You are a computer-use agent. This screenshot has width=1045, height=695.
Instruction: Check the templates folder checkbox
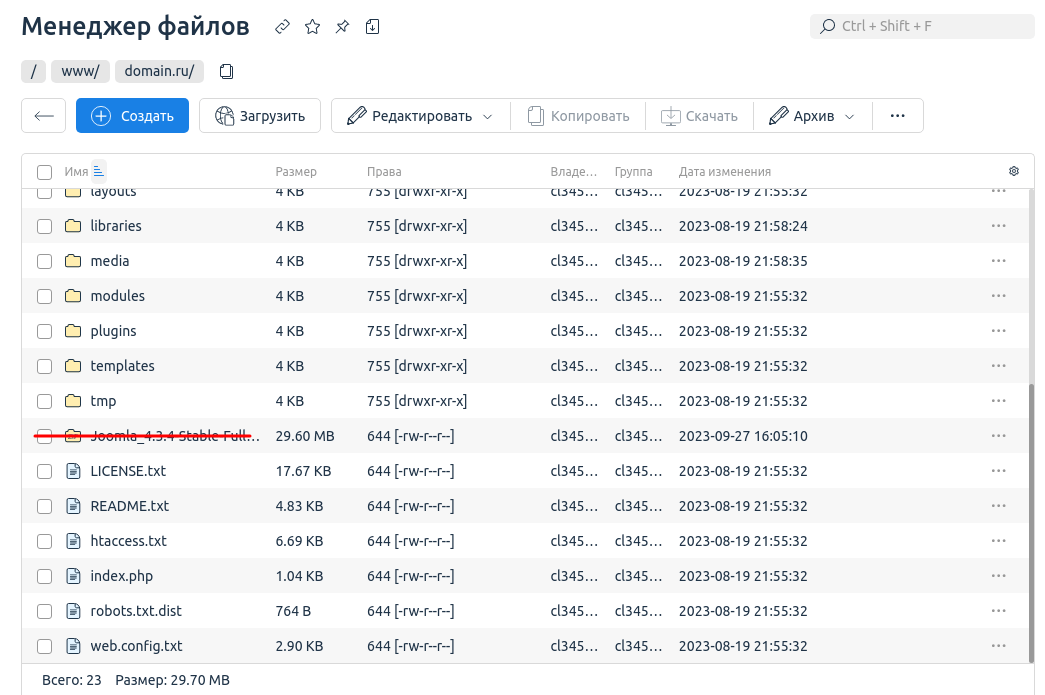point(45,366)
